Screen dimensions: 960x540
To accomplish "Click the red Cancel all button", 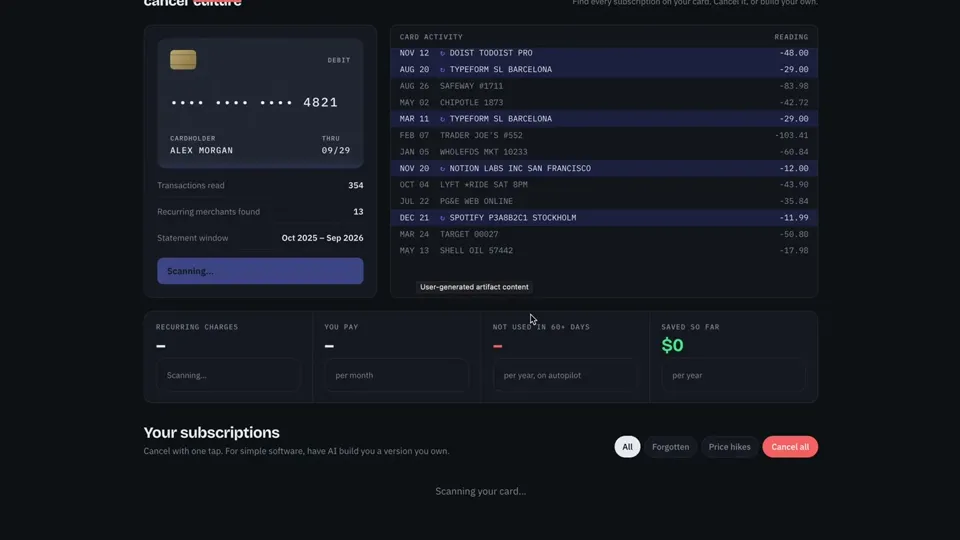I will (x=790, y=447).
